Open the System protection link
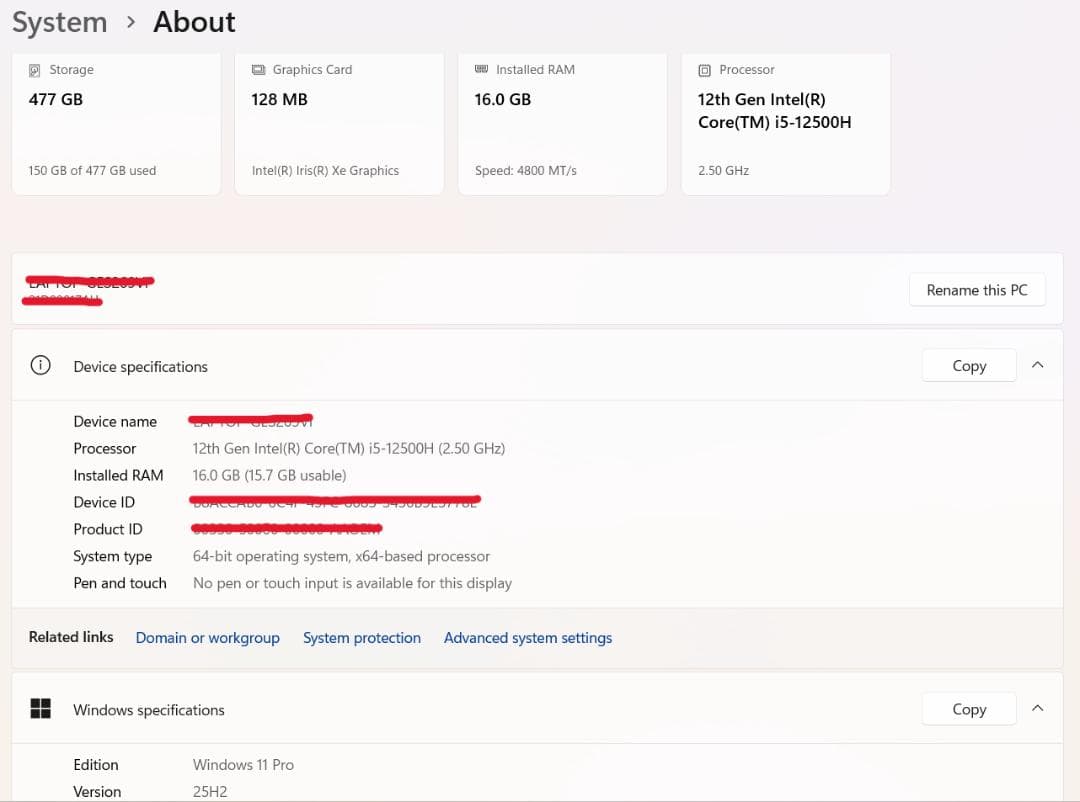 tap(361, 638)
